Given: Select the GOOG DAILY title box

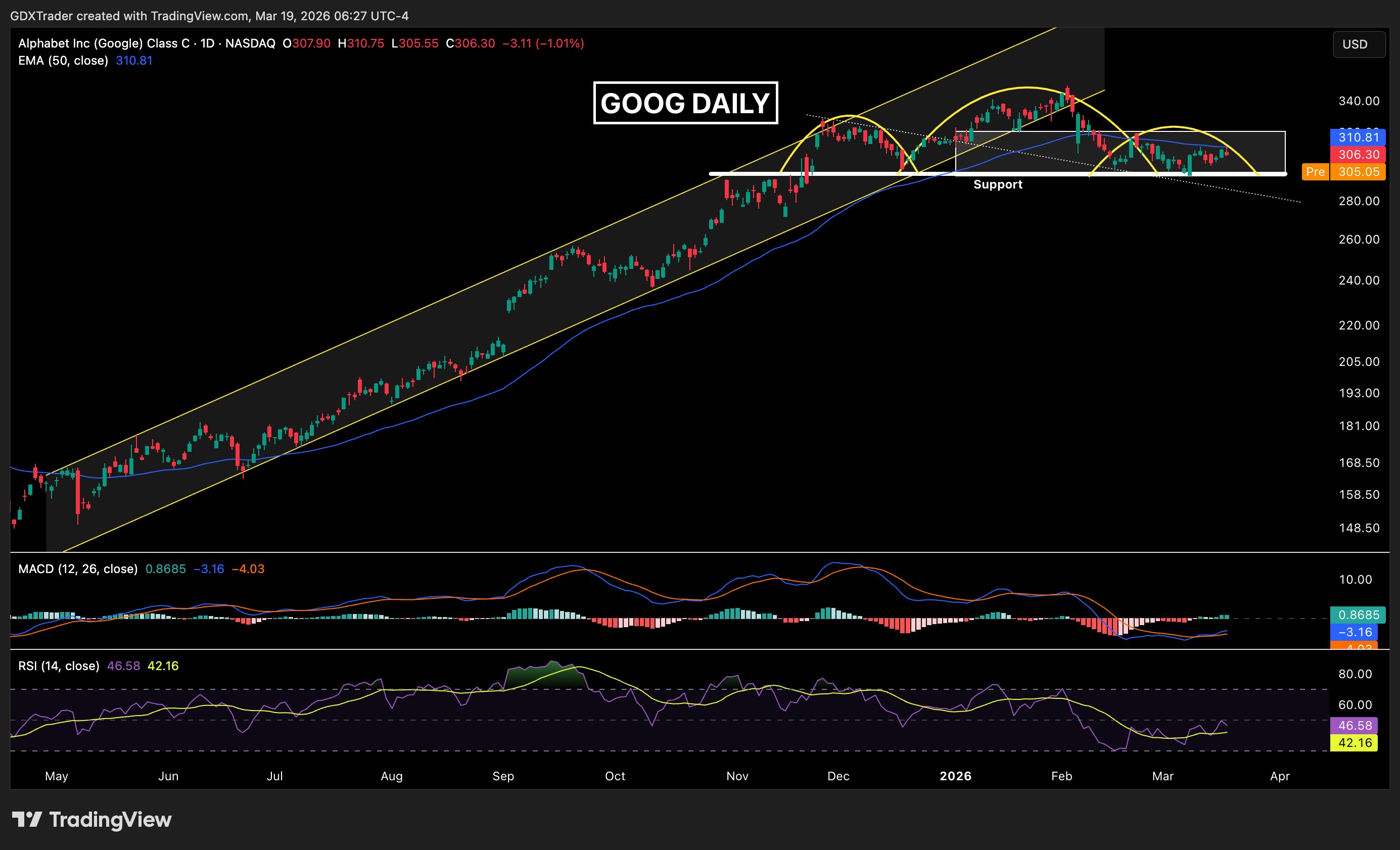Looking at the screenshot, I should 685,103.
